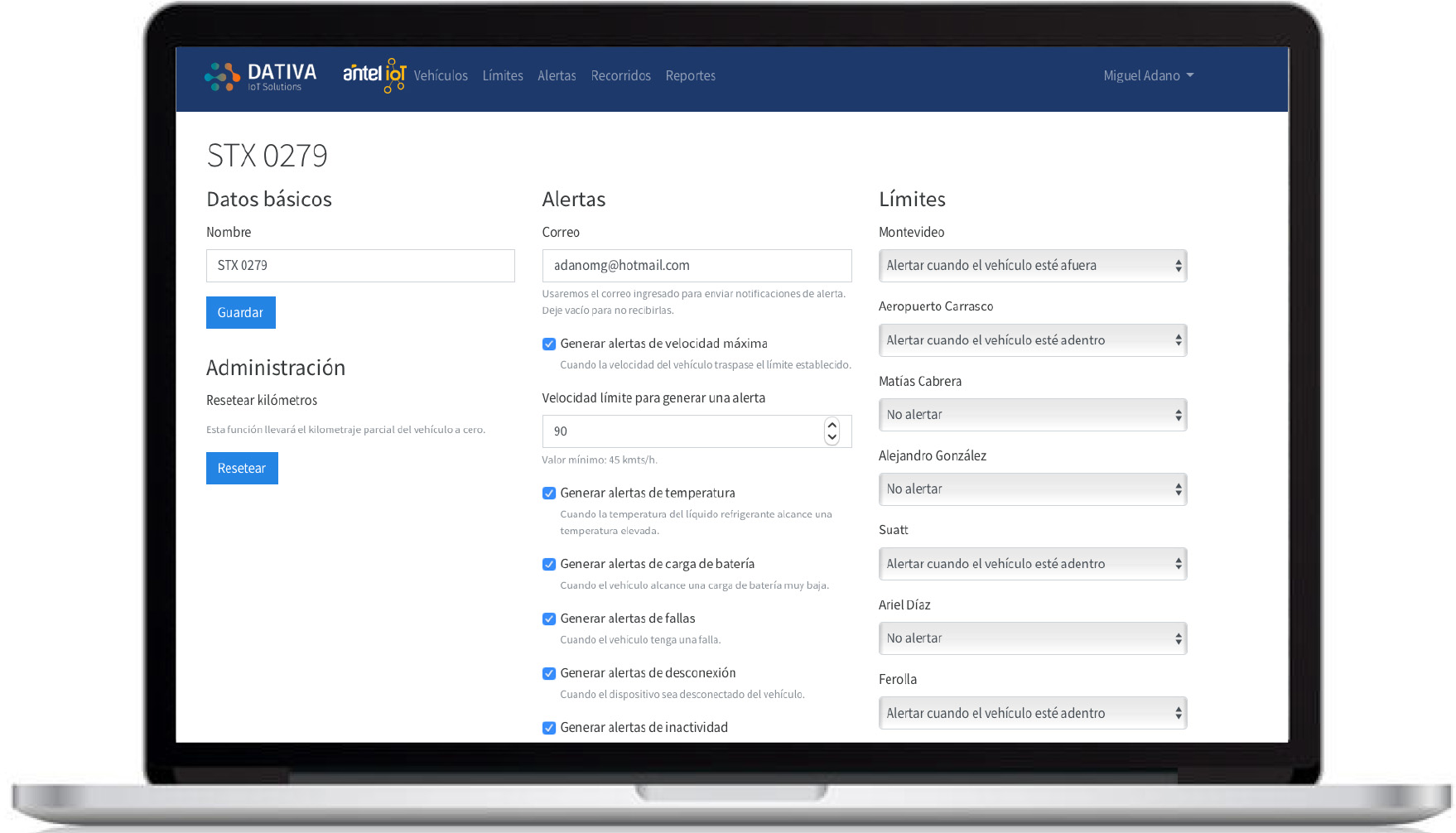
Task: Click the Dativa IoT Solutions logo
Action: pos(261,76)
